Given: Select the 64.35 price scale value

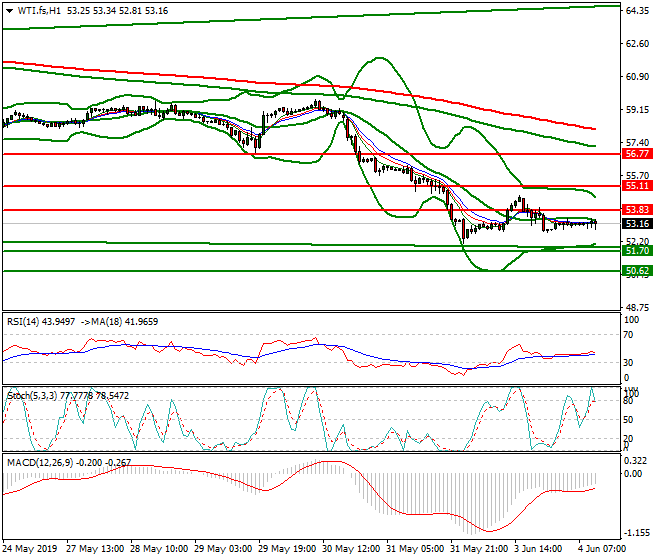Looking at the screenshot, I should (x=637, y=11).
